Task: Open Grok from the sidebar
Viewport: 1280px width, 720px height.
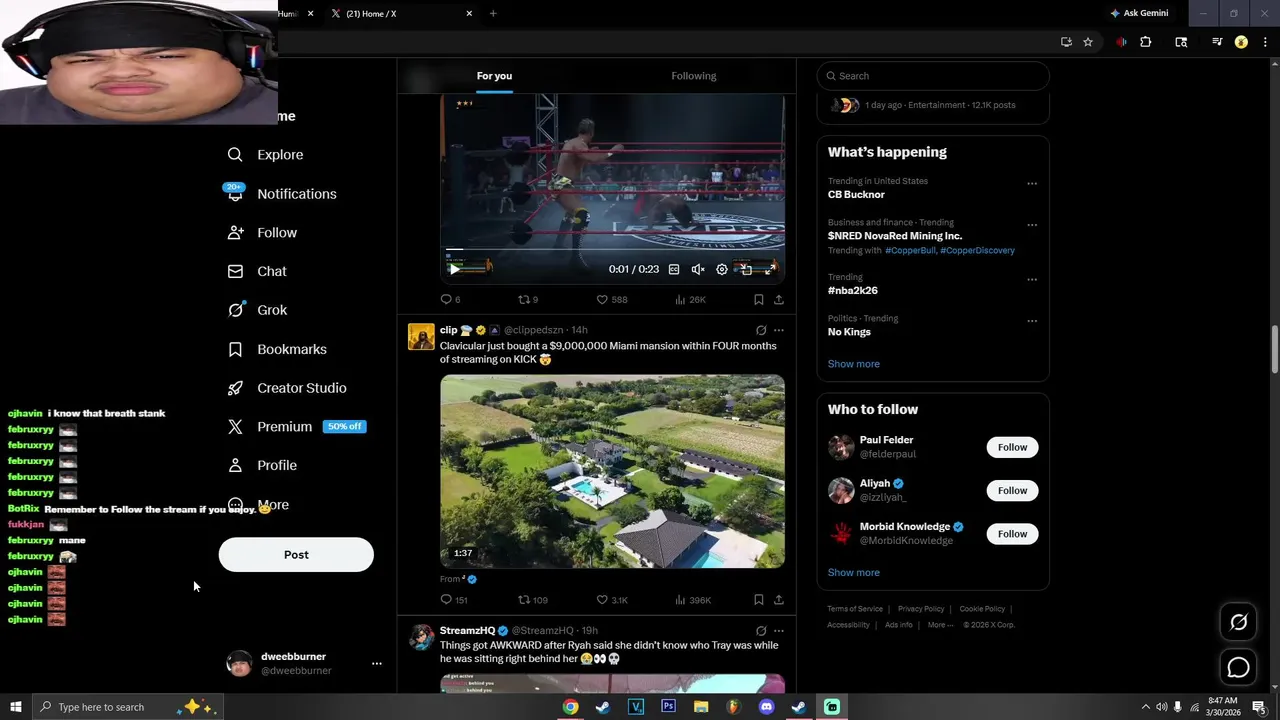Action: (257, 310)
